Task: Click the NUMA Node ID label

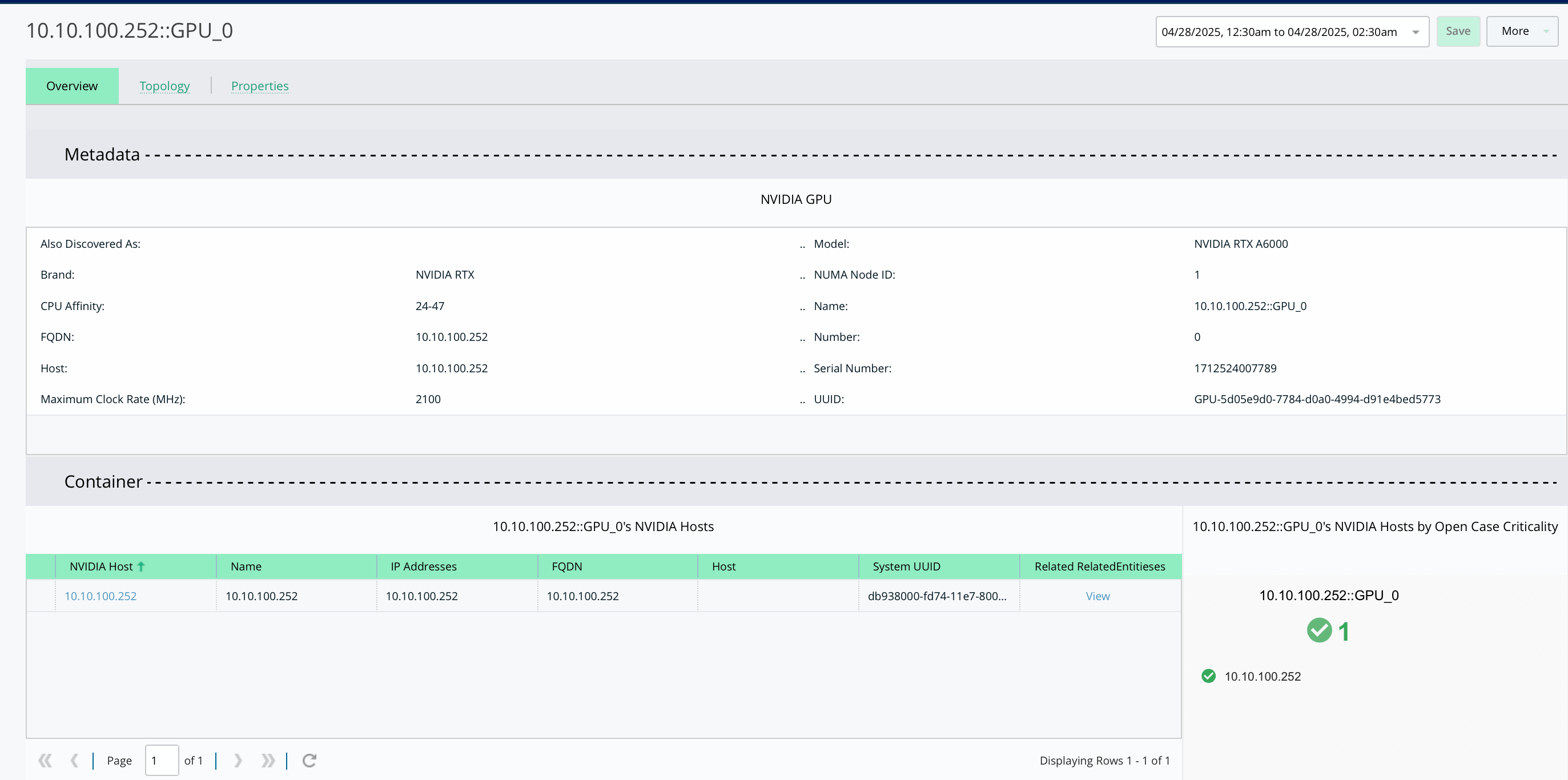Action: click(x=855, y=275)
